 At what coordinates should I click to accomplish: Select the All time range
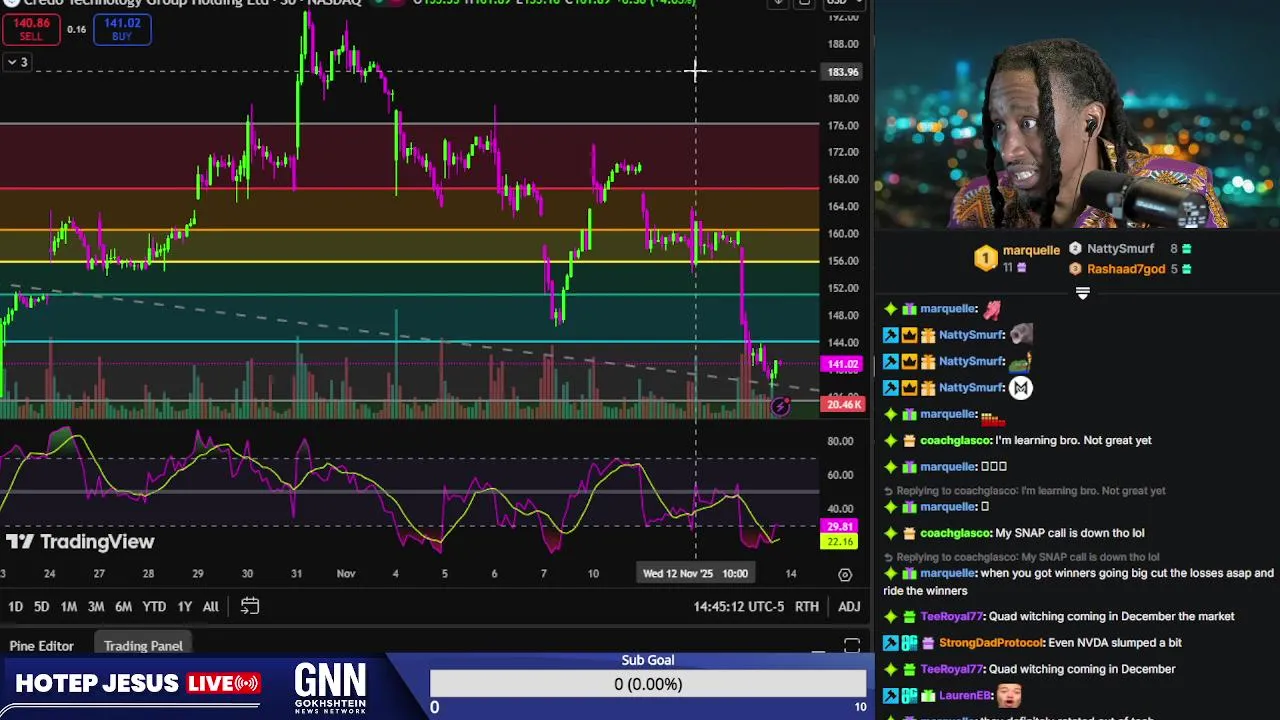[x=210, y=607]
